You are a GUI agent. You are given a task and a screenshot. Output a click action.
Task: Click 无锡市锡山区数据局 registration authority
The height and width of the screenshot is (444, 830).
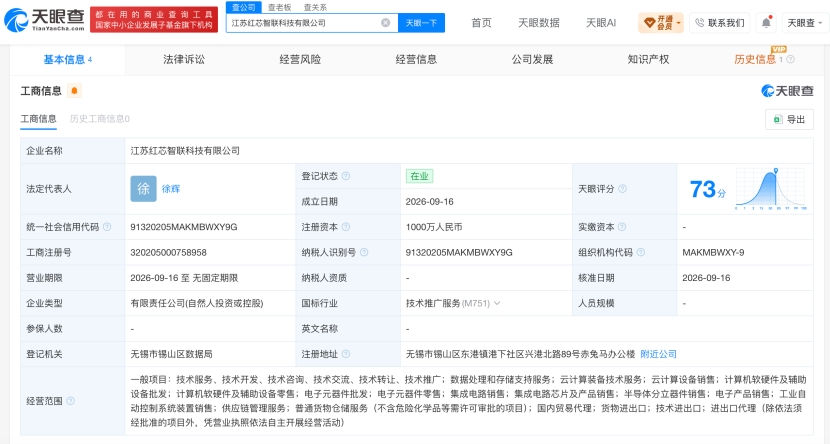(x=172, y=354)
